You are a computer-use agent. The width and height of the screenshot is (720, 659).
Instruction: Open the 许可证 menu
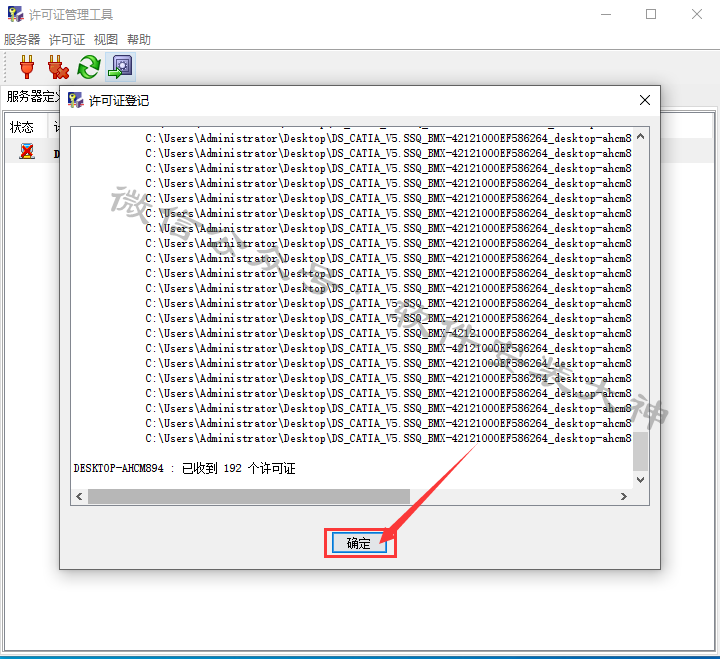67,39
